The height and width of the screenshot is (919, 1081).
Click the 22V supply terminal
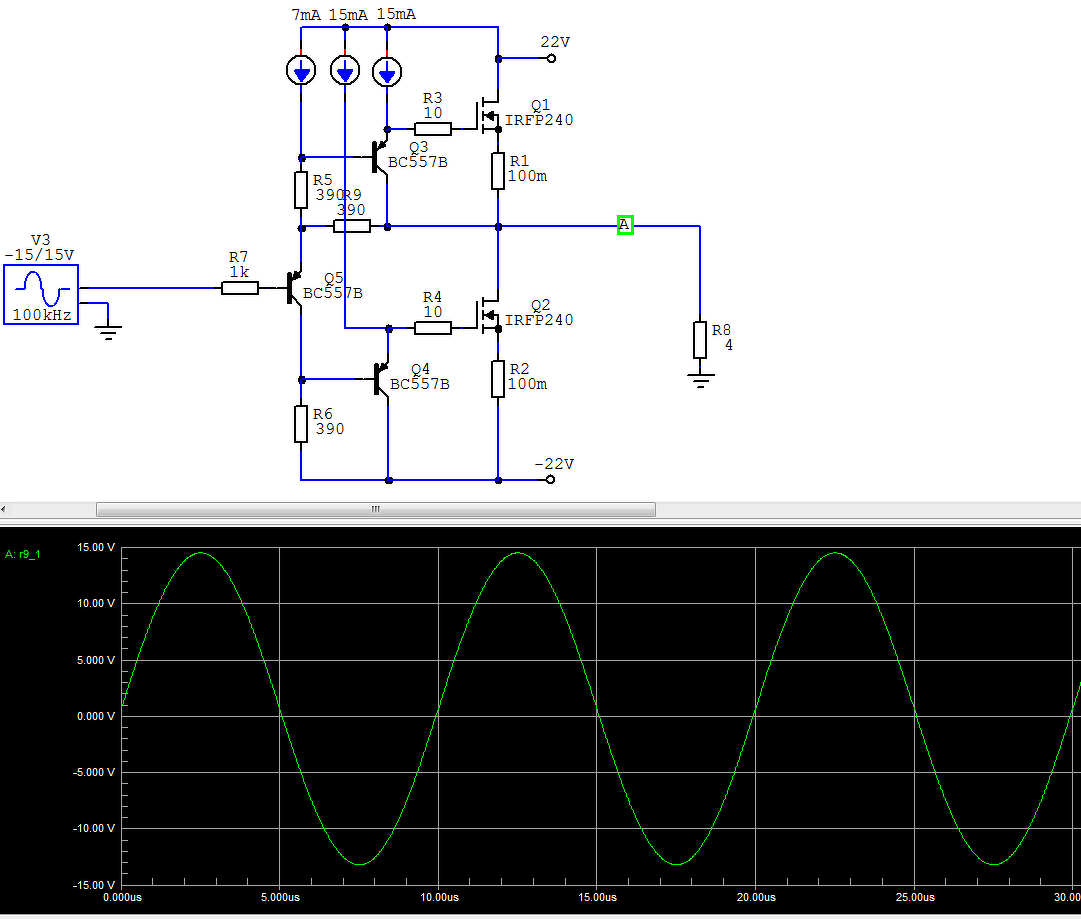point(551,59)
